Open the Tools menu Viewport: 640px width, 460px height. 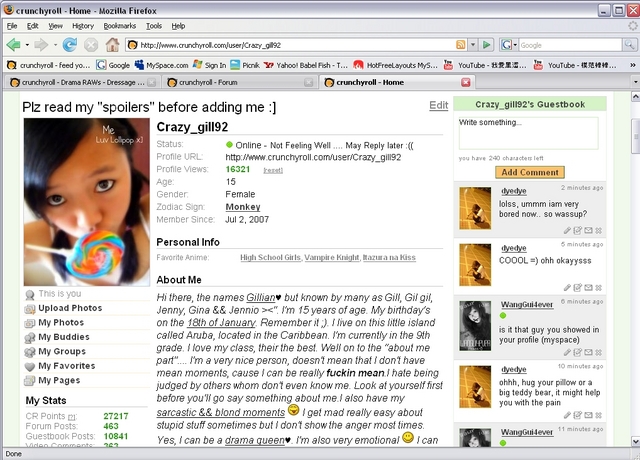coord(154,26)
